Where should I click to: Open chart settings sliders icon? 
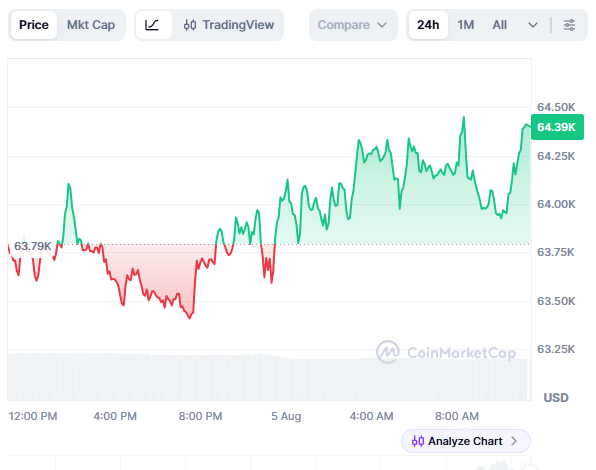(569, 25)
